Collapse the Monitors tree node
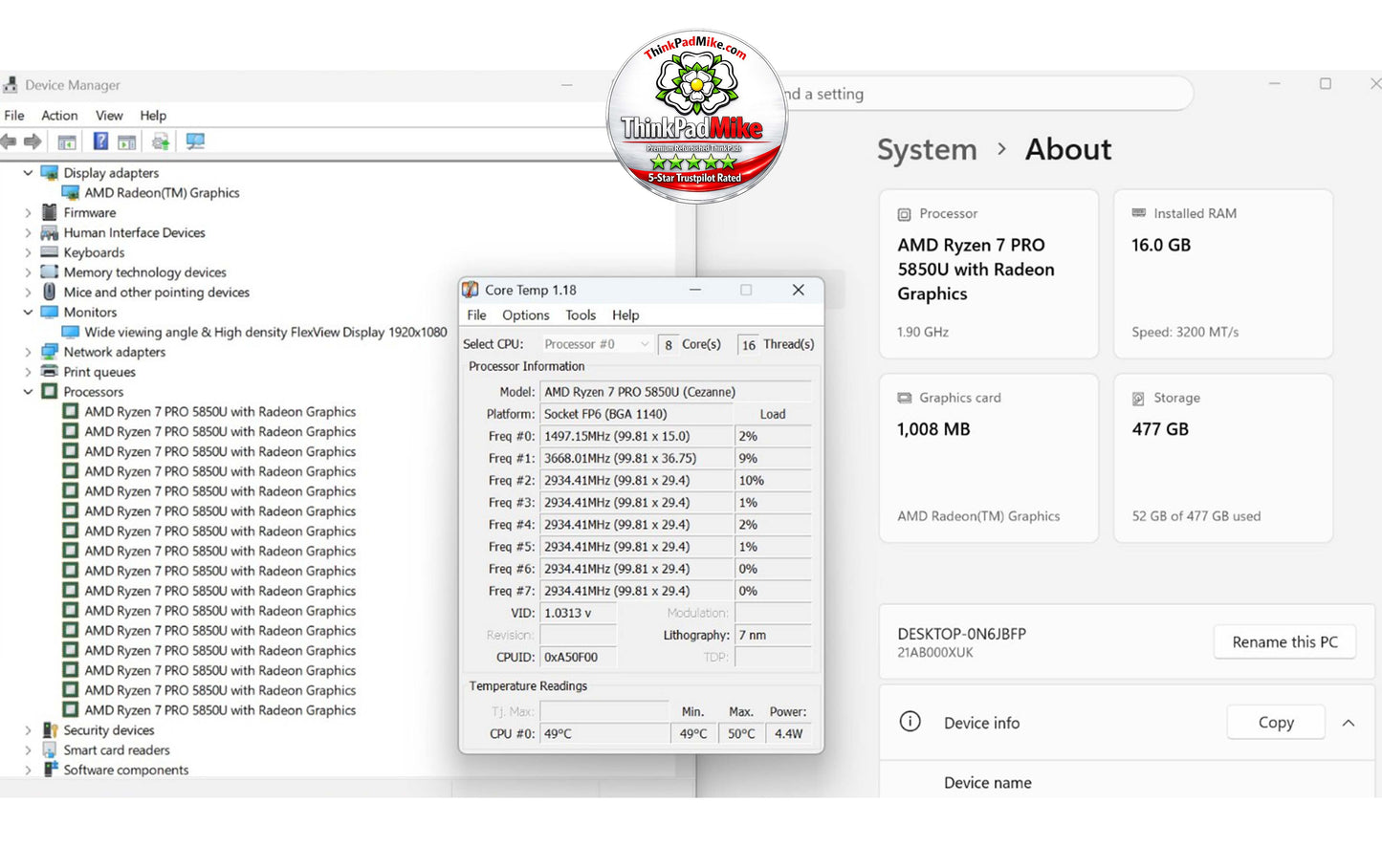The image size is (1382, 868). click(x=28, y=313)
